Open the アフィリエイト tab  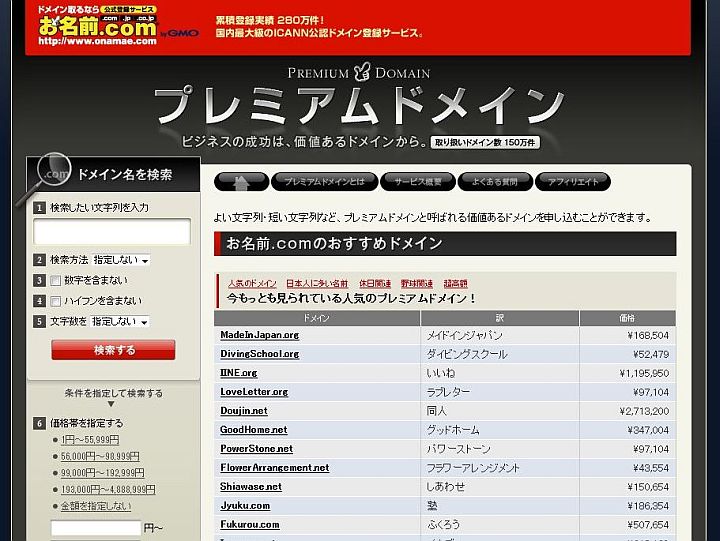(x=573, y=181)
